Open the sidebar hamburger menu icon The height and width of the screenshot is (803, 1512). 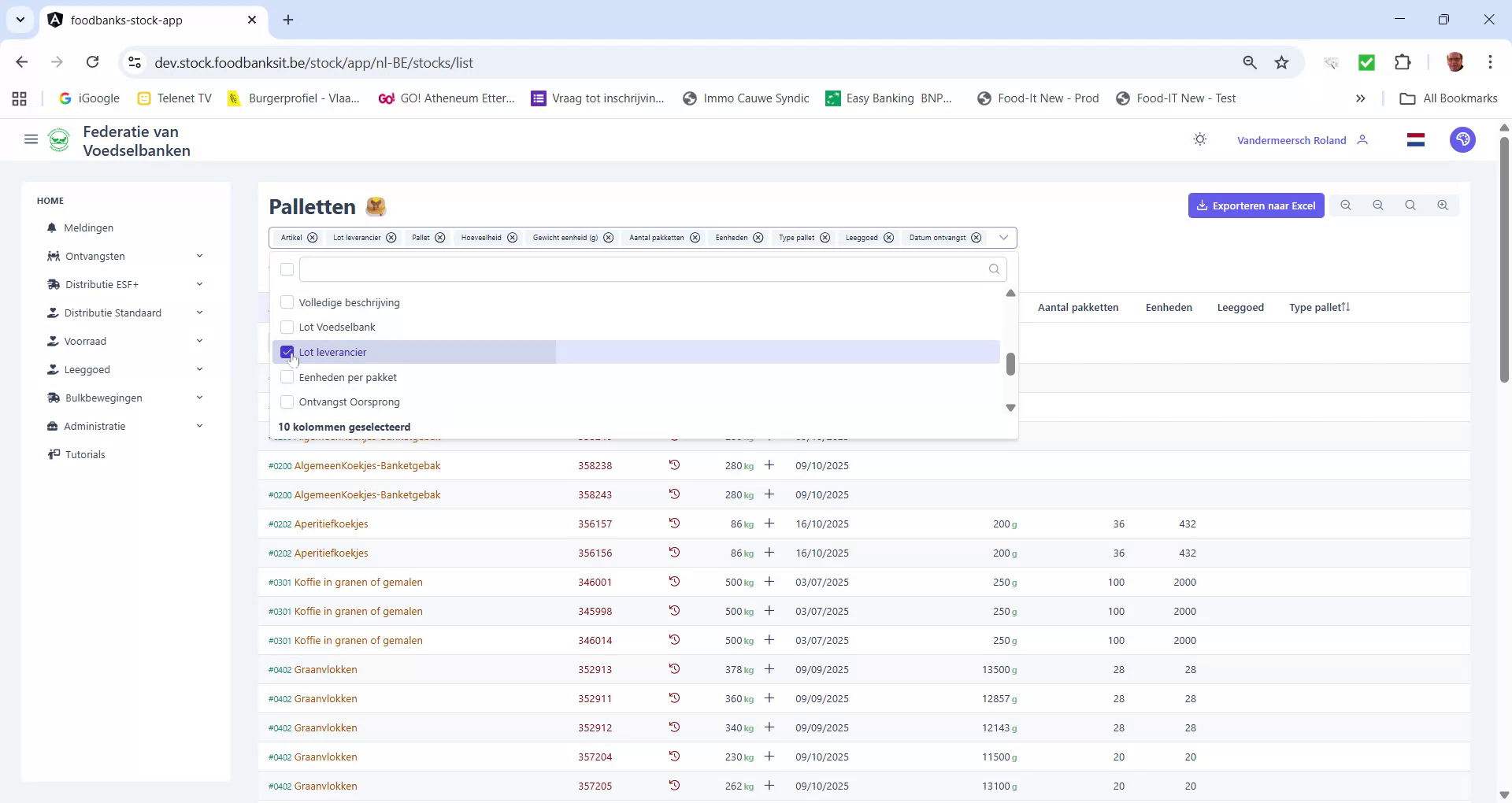[31, 139]
